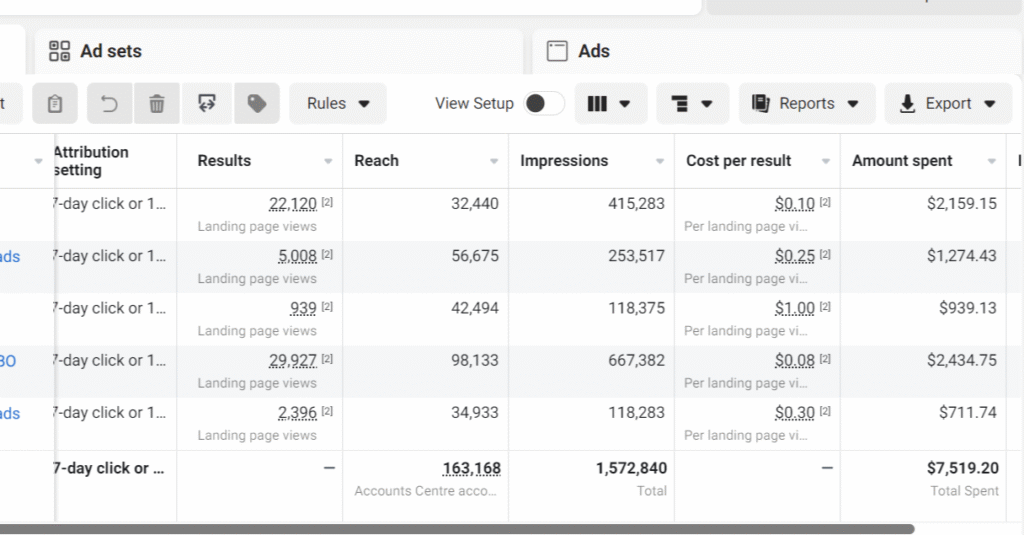Open the Results column header menu arrow
This screenshot has width=1024, height=535.
point(328,162)
